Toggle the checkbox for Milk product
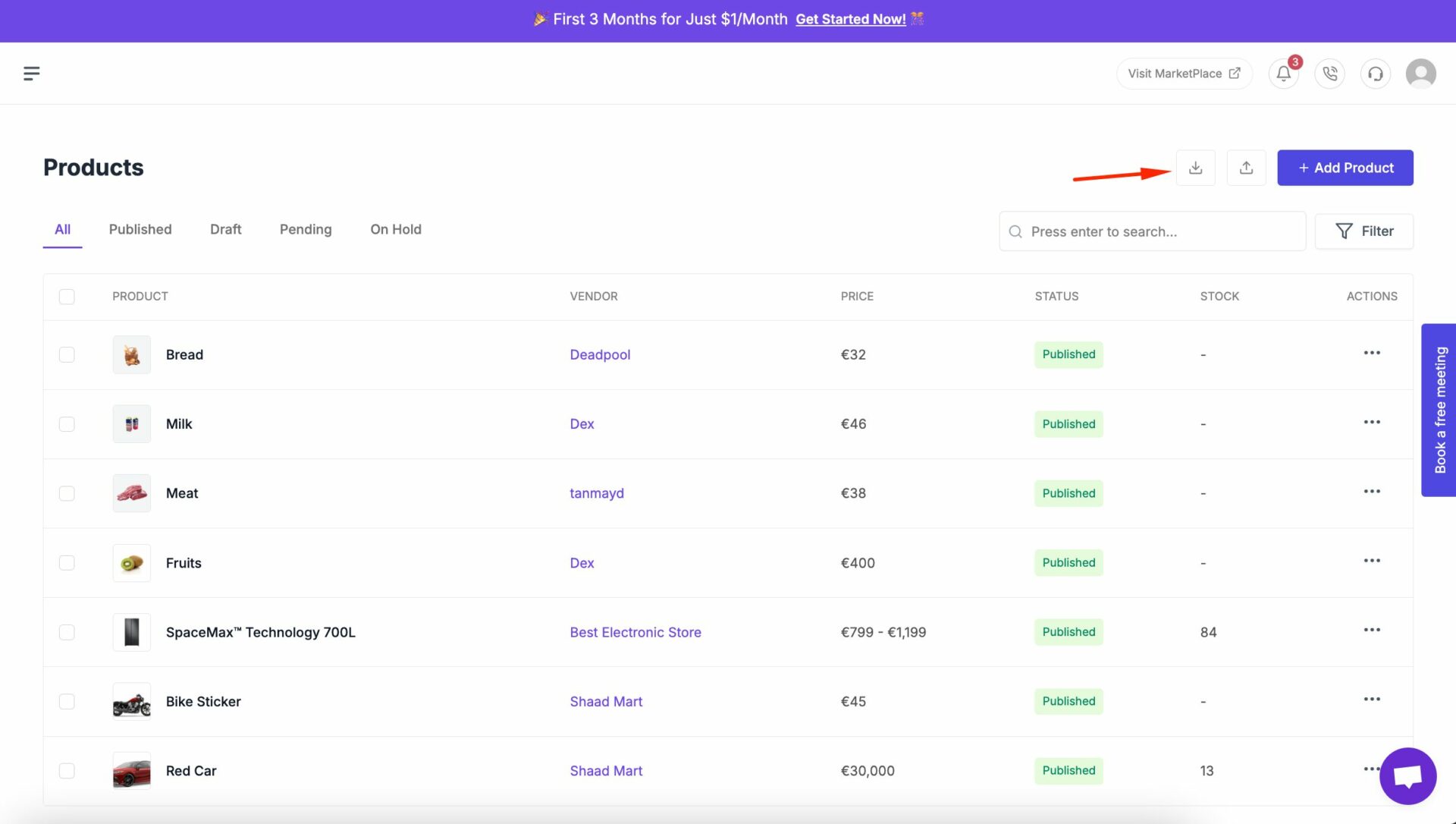The image size is (1456, 824). coord(66,423)
